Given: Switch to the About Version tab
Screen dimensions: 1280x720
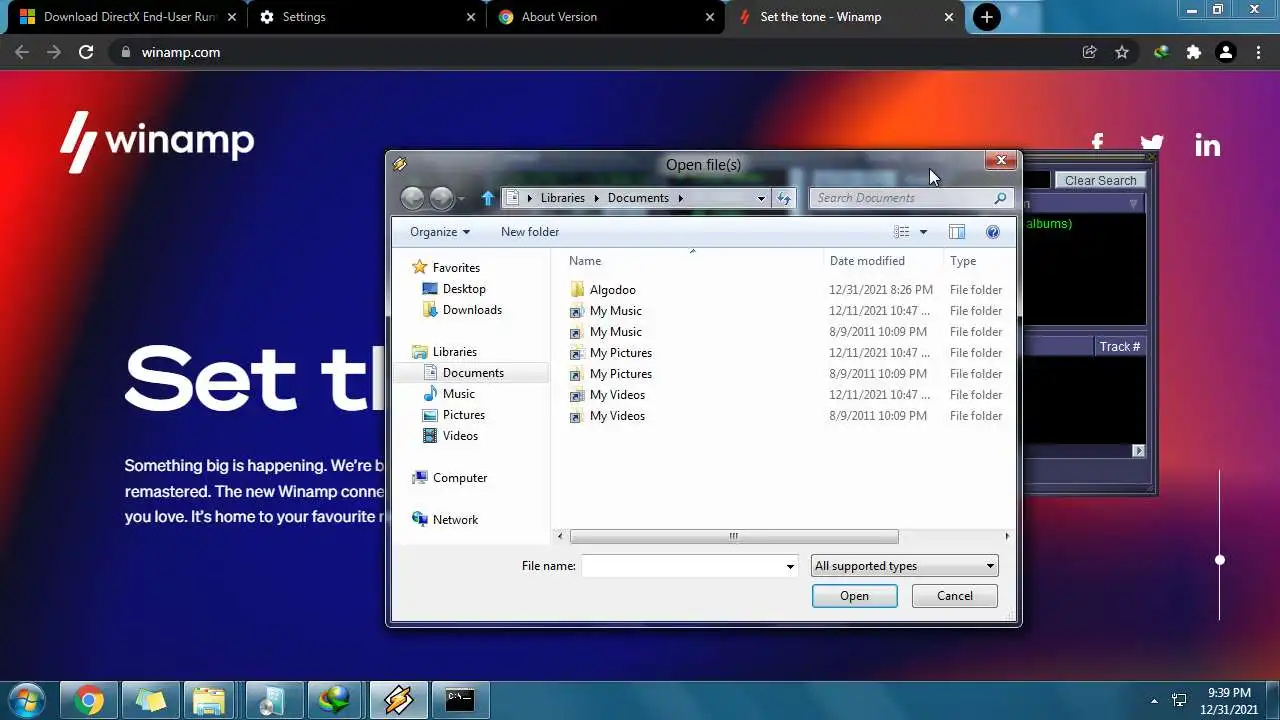Looking at the screenshot, I should [x=606, y=17].
